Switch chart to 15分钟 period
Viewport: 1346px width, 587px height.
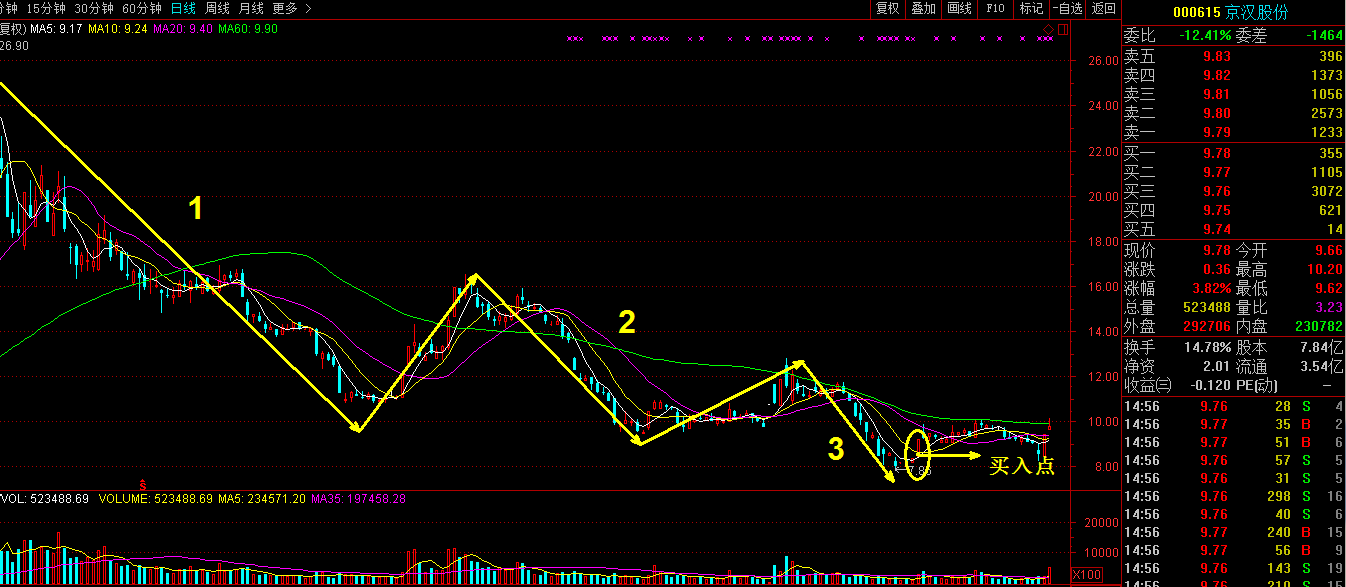point(44,8)
